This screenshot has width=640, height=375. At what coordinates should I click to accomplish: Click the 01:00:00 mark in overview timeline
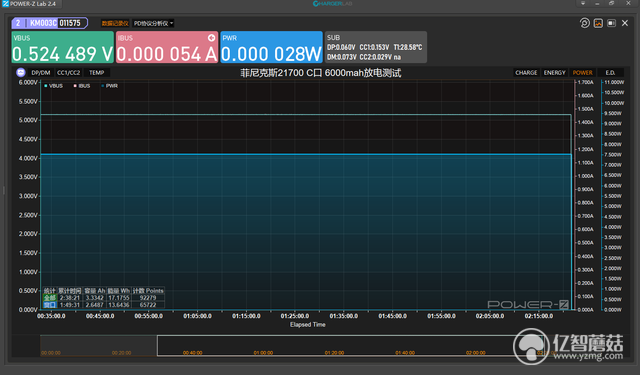tap(263, 353)
